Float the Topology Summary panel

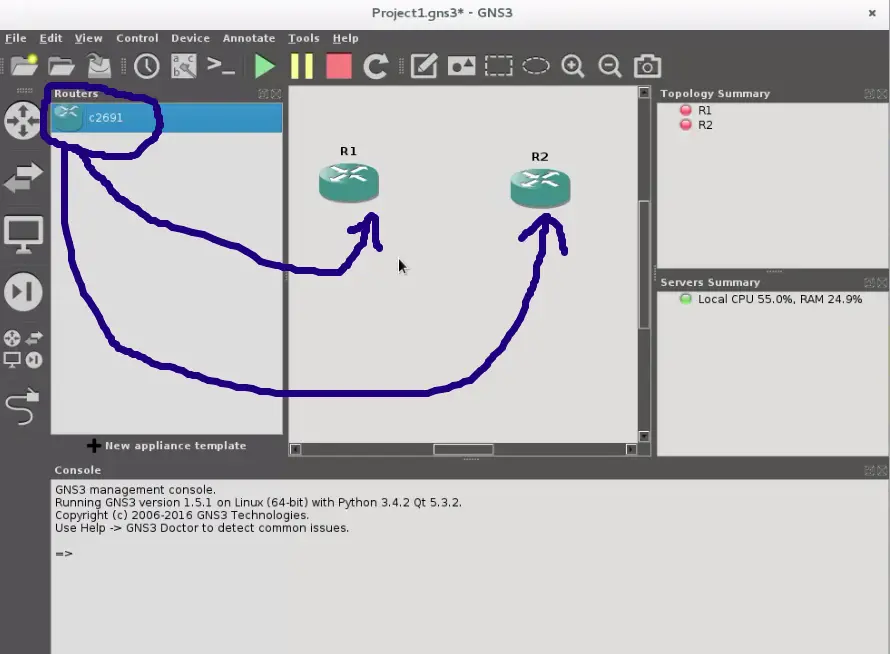(x=870, y=94)
